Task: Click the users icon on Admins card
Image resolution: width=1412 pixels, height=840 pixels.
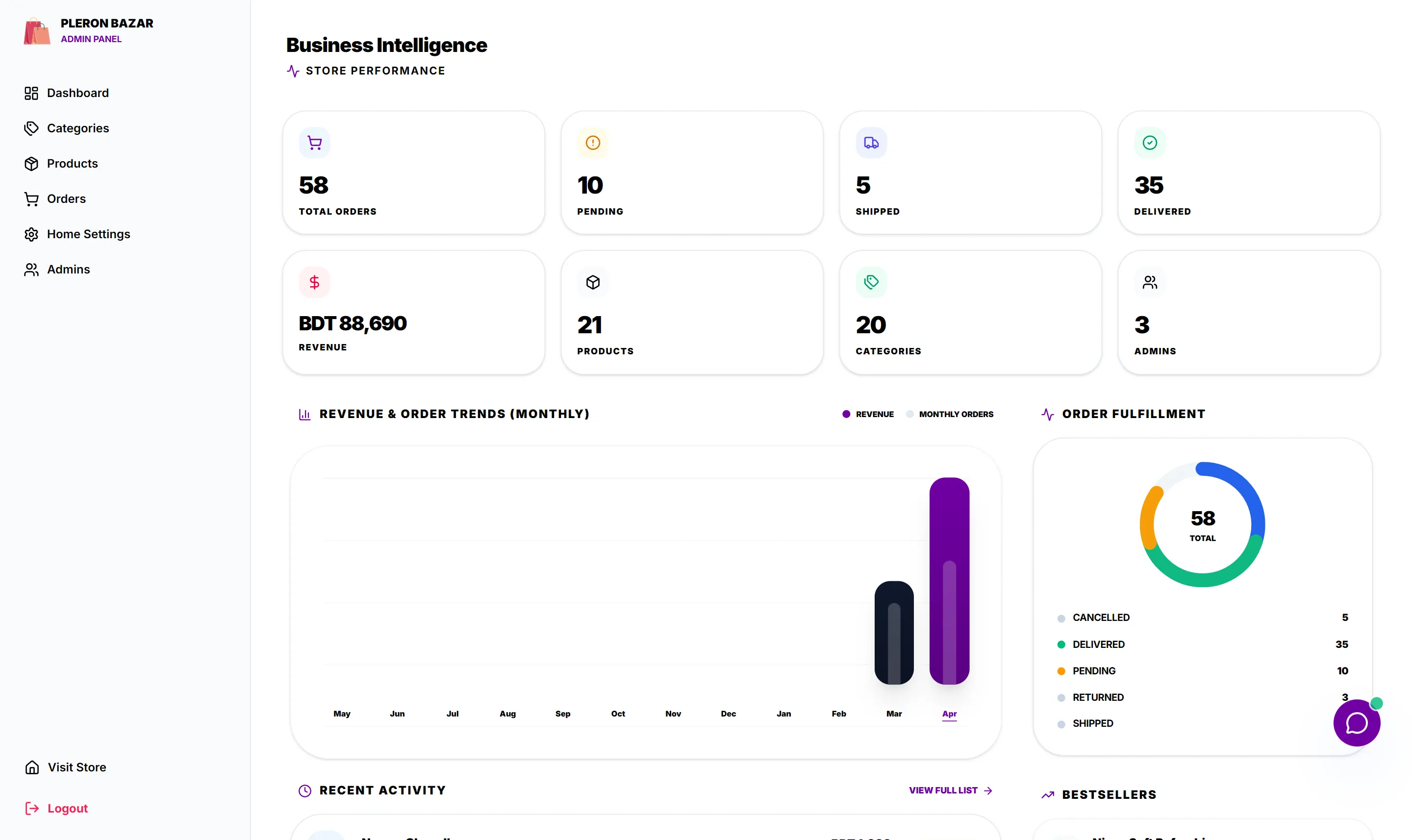Action: tap(1149, 282)
